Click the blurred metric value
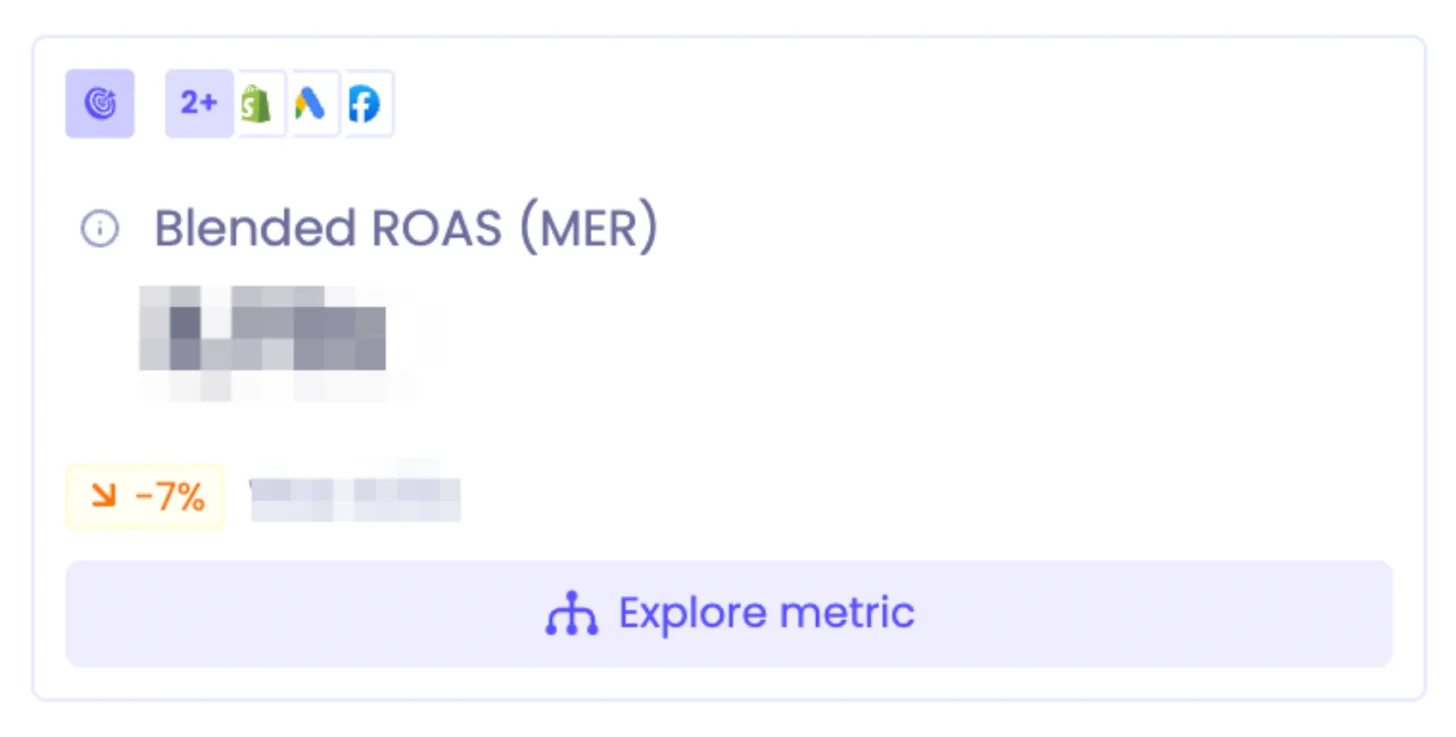 point(263,330)
